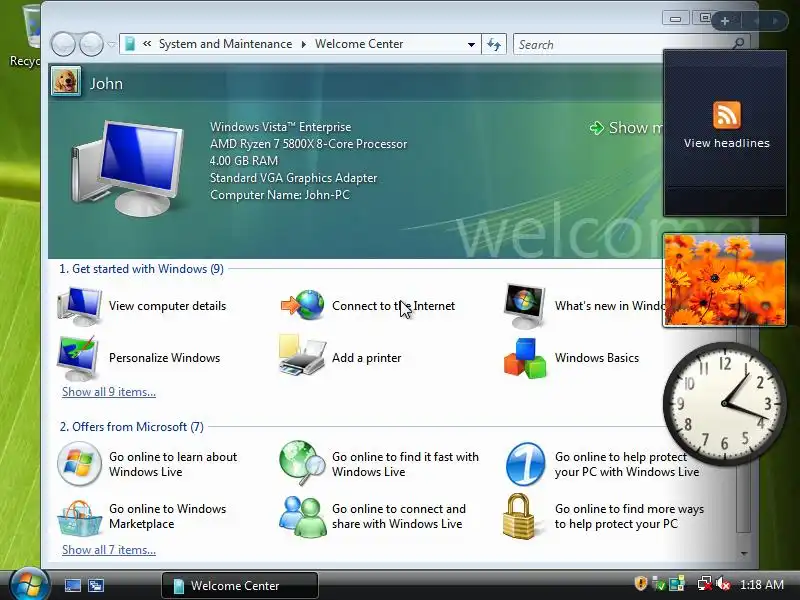The height and width of the screenshot is (600, 800).
Task: Click Go online to Windows Marketplace text
Action: tap(167, 516)
